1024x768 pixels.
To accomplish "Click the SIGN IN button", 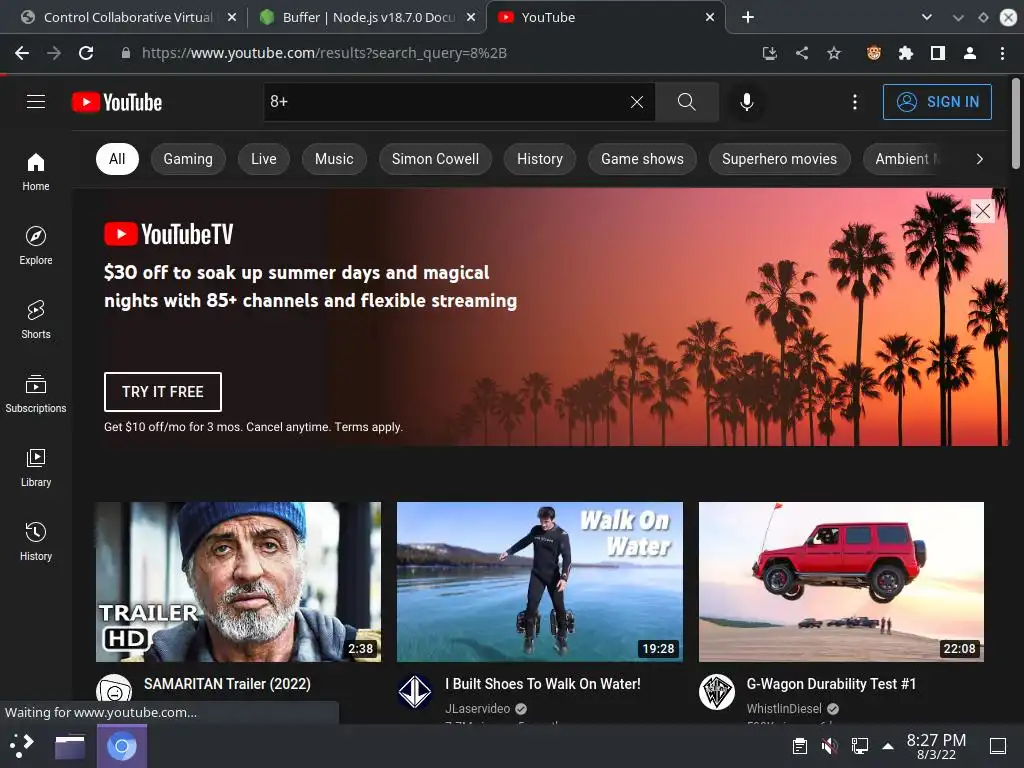I will point(937,102).
